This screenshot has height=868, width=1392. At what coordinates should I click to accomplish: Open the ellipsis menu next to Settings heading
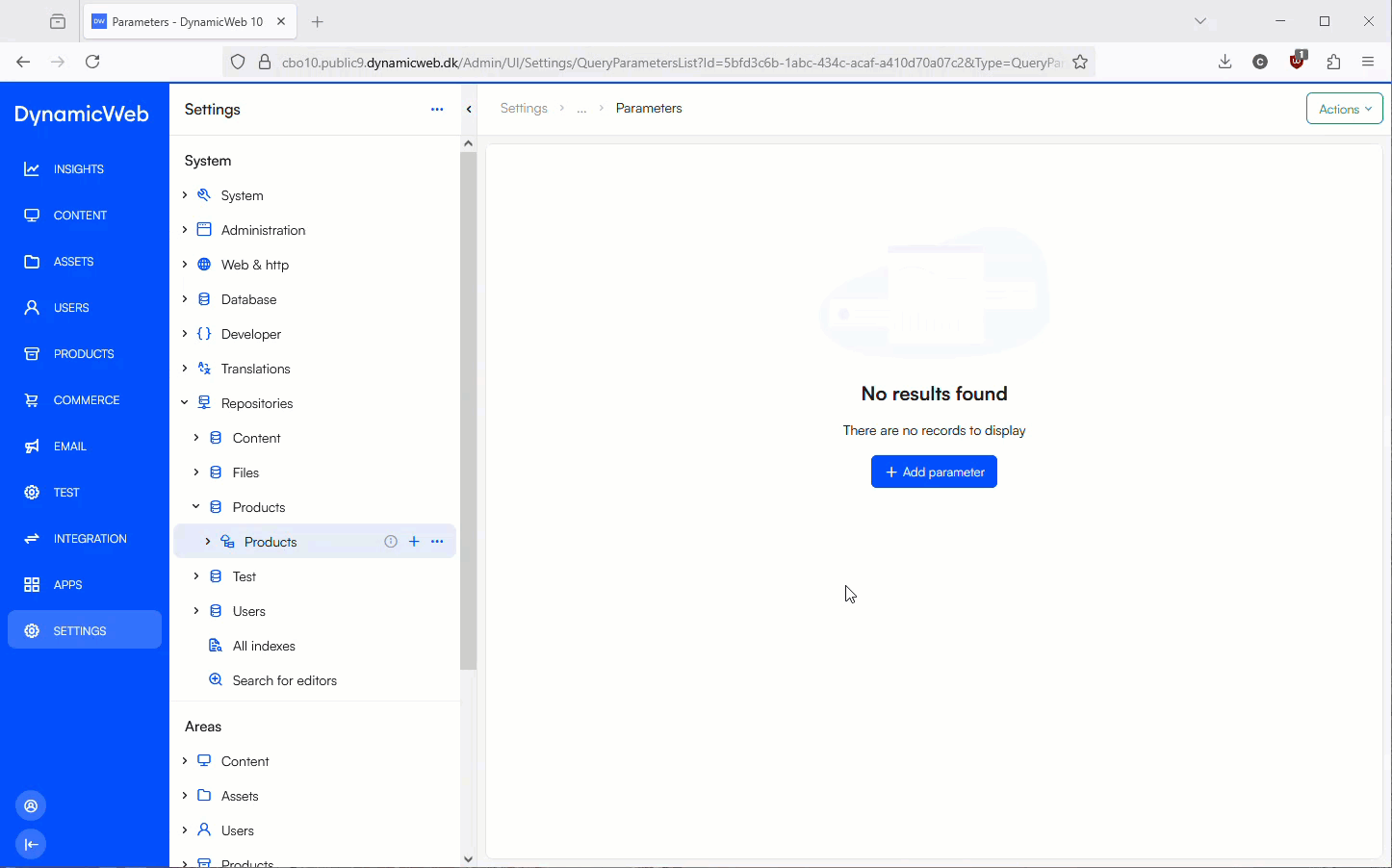[437, 109]
